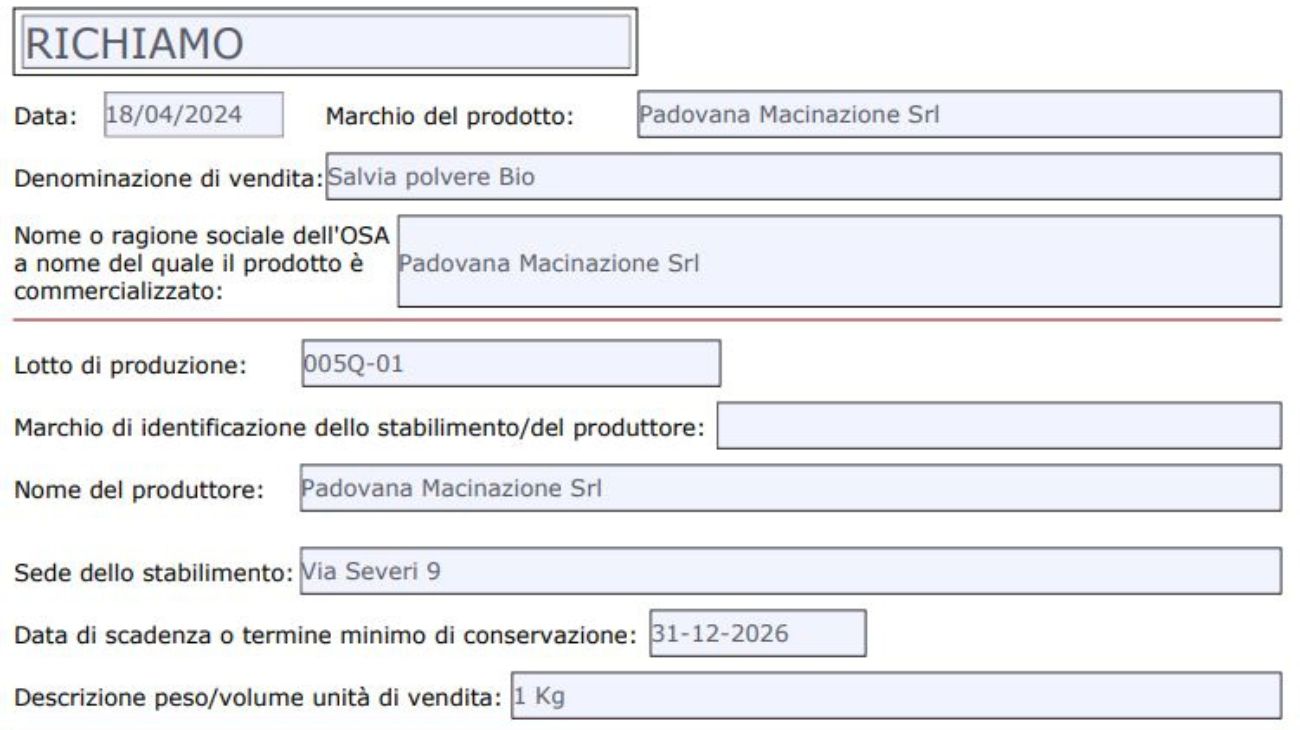This screenshot has height=730, width=1300.
Task: Select the OSA ragione sociale field
Action: pos(840,262)
